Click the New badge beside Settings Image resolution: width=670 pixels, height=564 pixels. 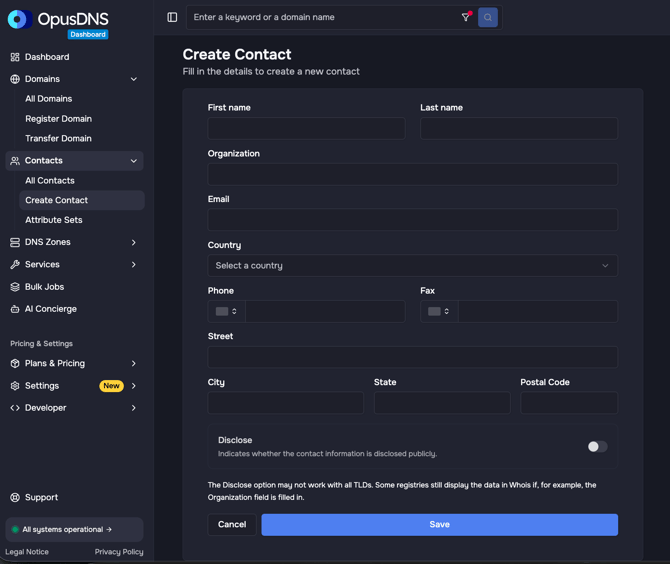coord(111,386)
